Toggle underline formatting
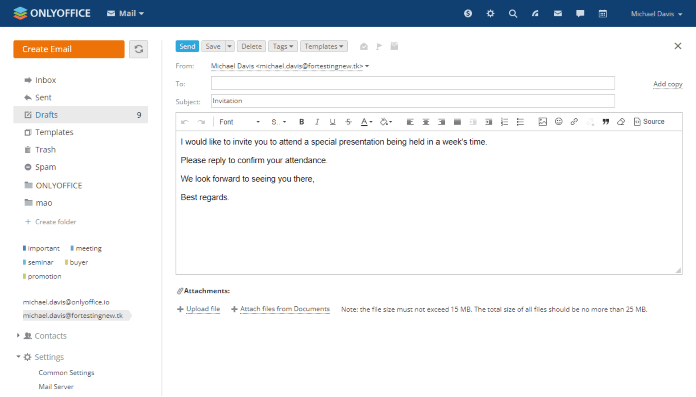The image size is (696, 397). pyautogui.click(x=332, y=122)
